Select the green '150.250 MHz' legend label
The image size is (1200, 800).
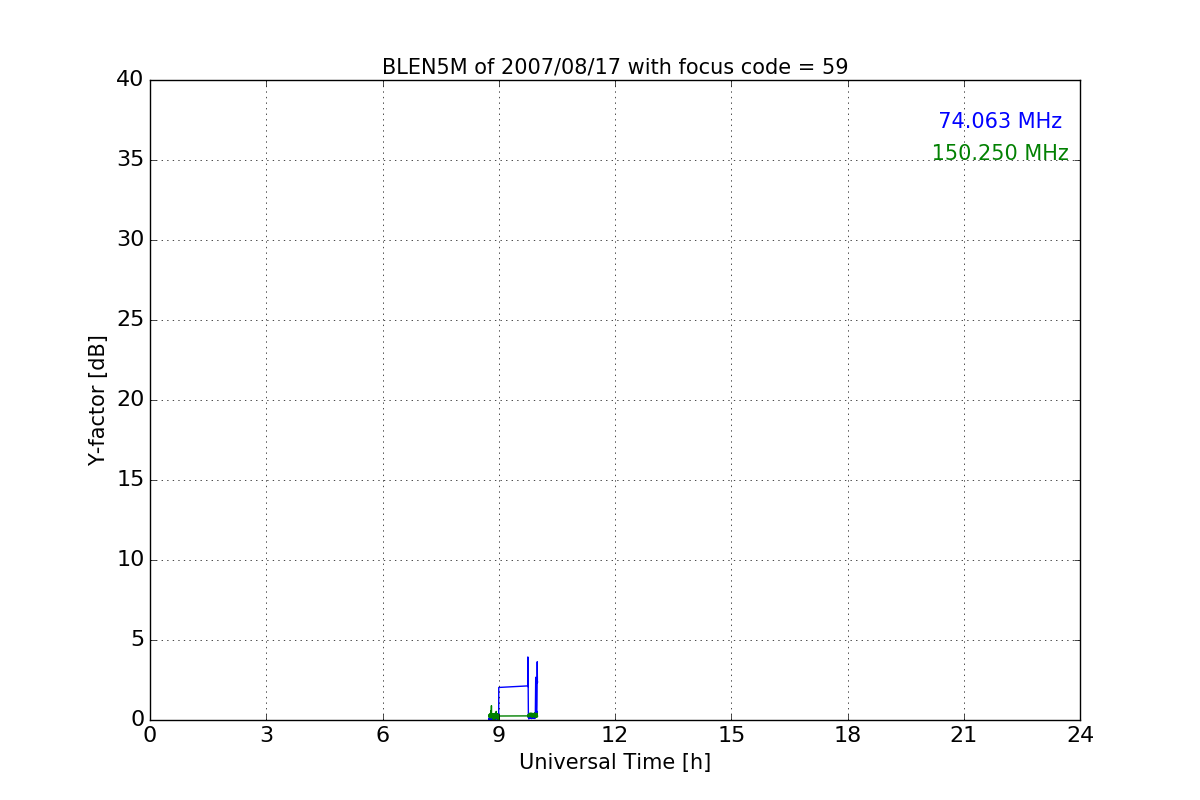coord(1000,153)
